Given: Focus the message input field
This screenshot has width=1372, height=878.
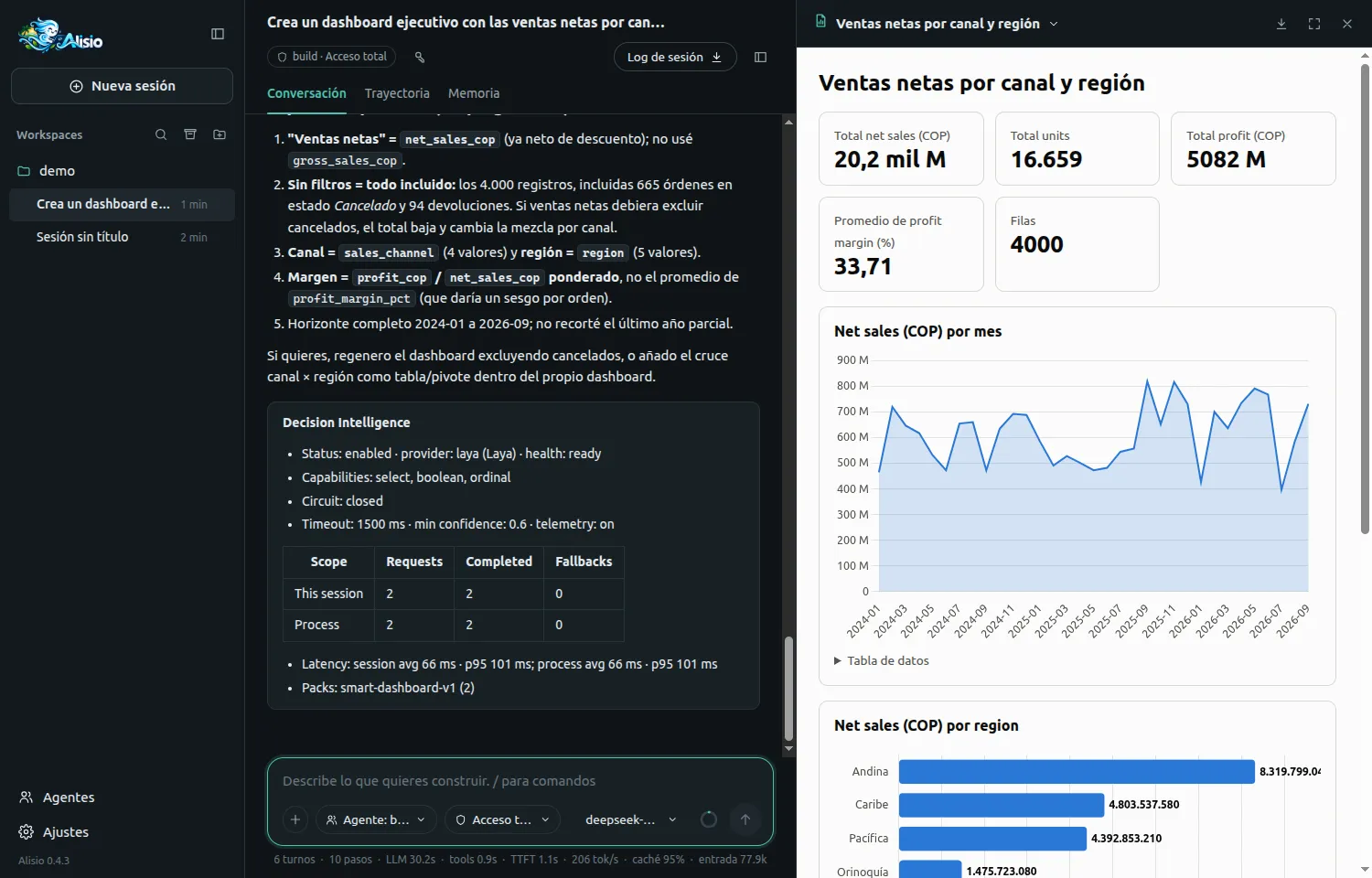Looking at the screenshot, I should [520, 781].
